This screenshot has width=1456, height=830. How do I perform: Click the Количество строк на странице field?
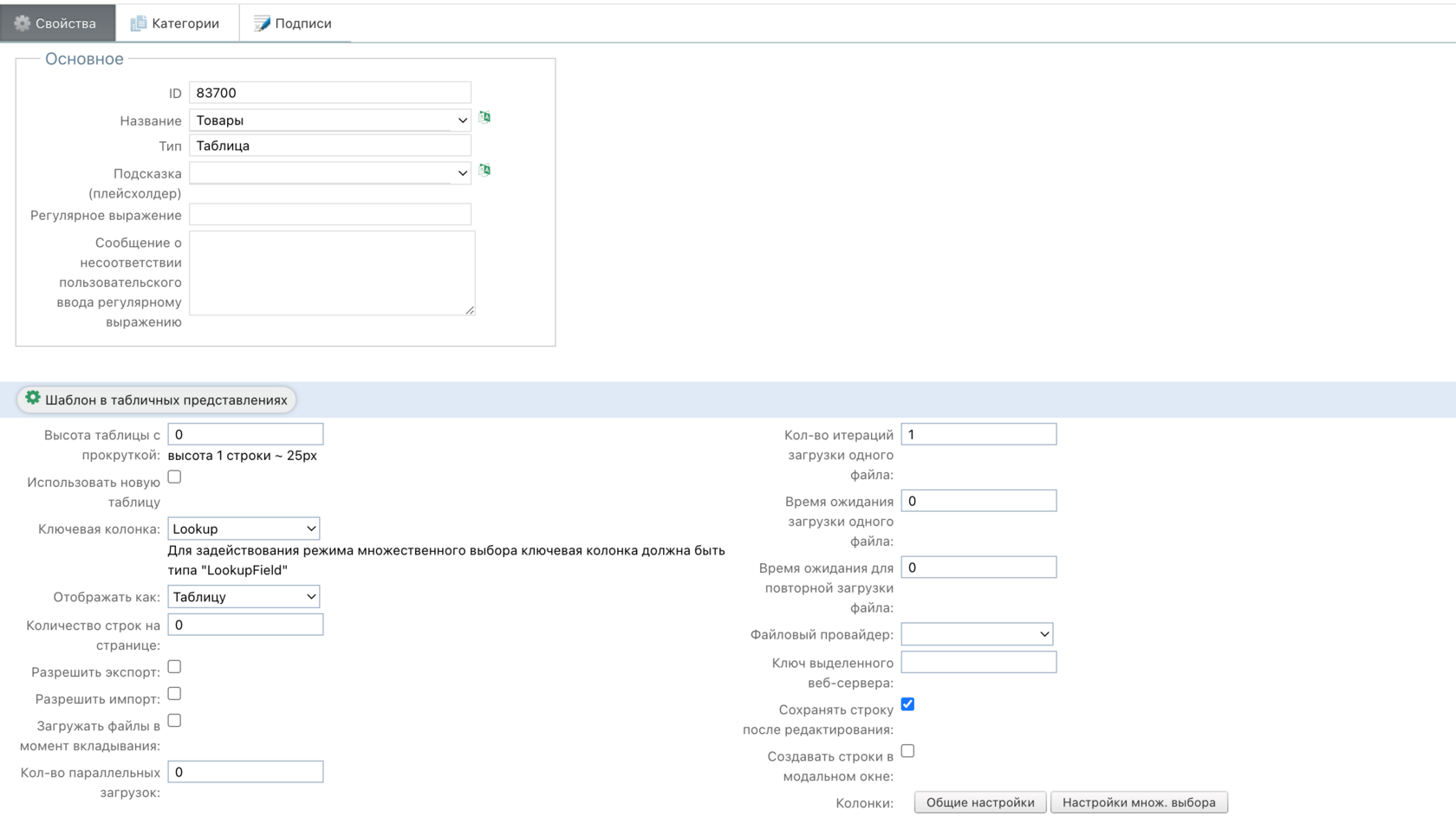point(245,625)
